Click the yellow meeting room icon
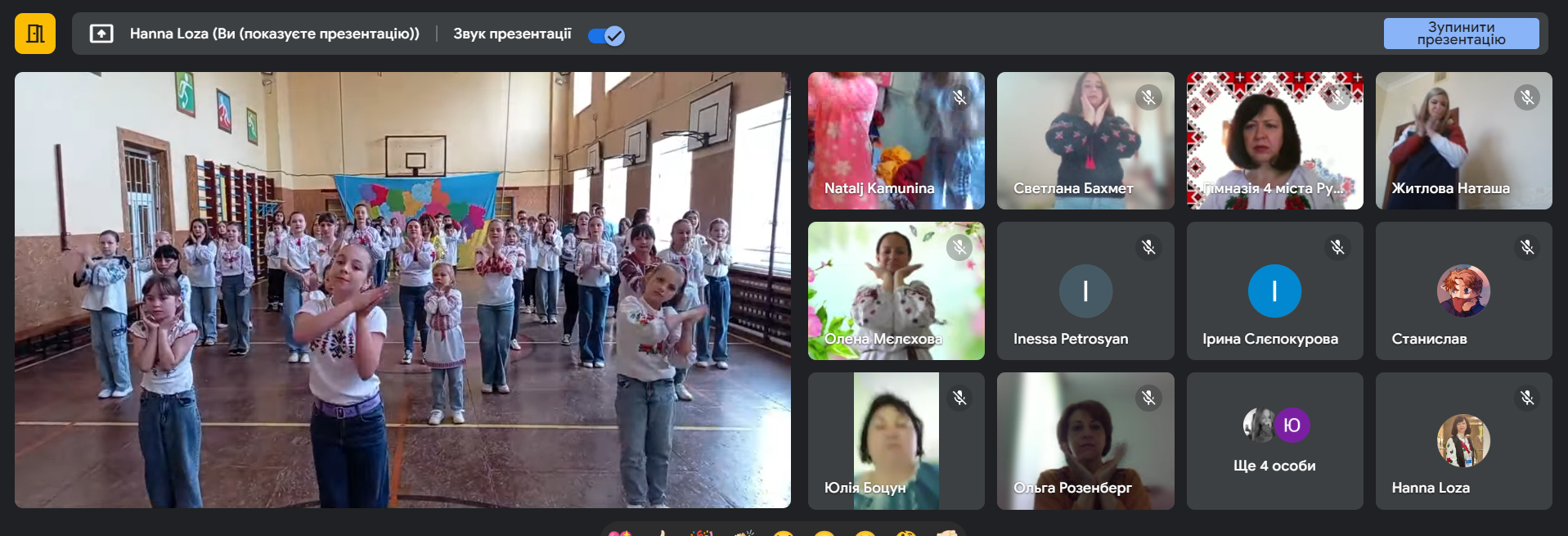Viewport: 1568px width, 536px height. 35,34
